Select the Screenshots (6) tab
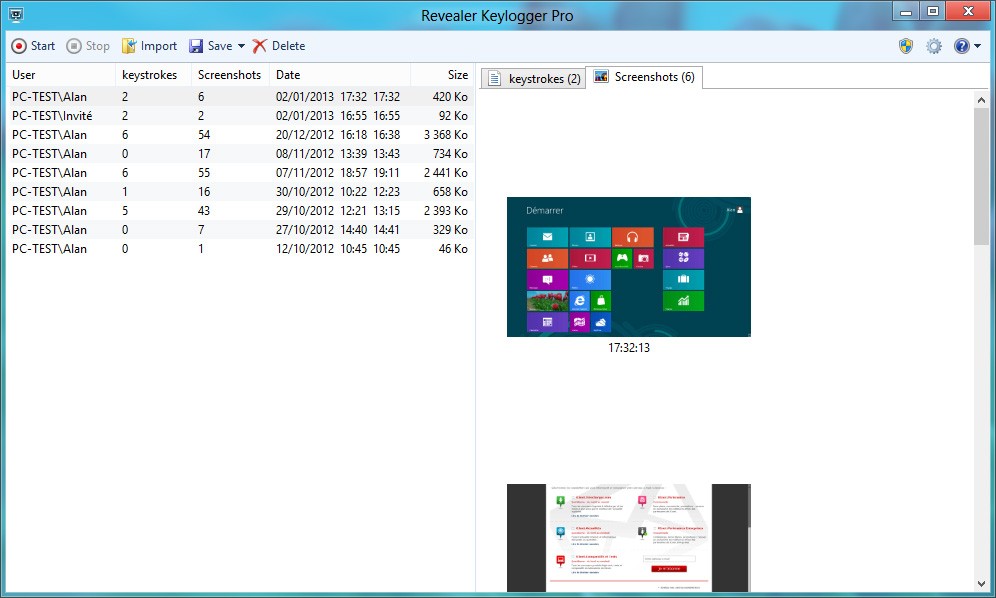Viewport: 996px width, 598px height. click(644, 77)
